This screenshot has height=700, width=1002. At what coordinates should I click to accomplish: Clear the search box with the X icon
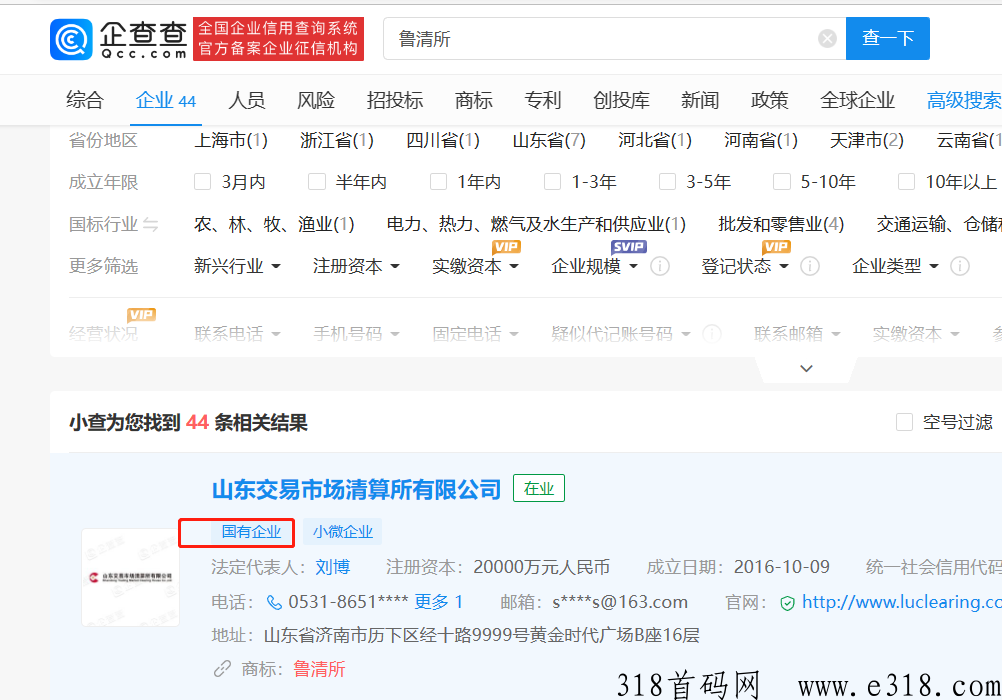[827, 39]
